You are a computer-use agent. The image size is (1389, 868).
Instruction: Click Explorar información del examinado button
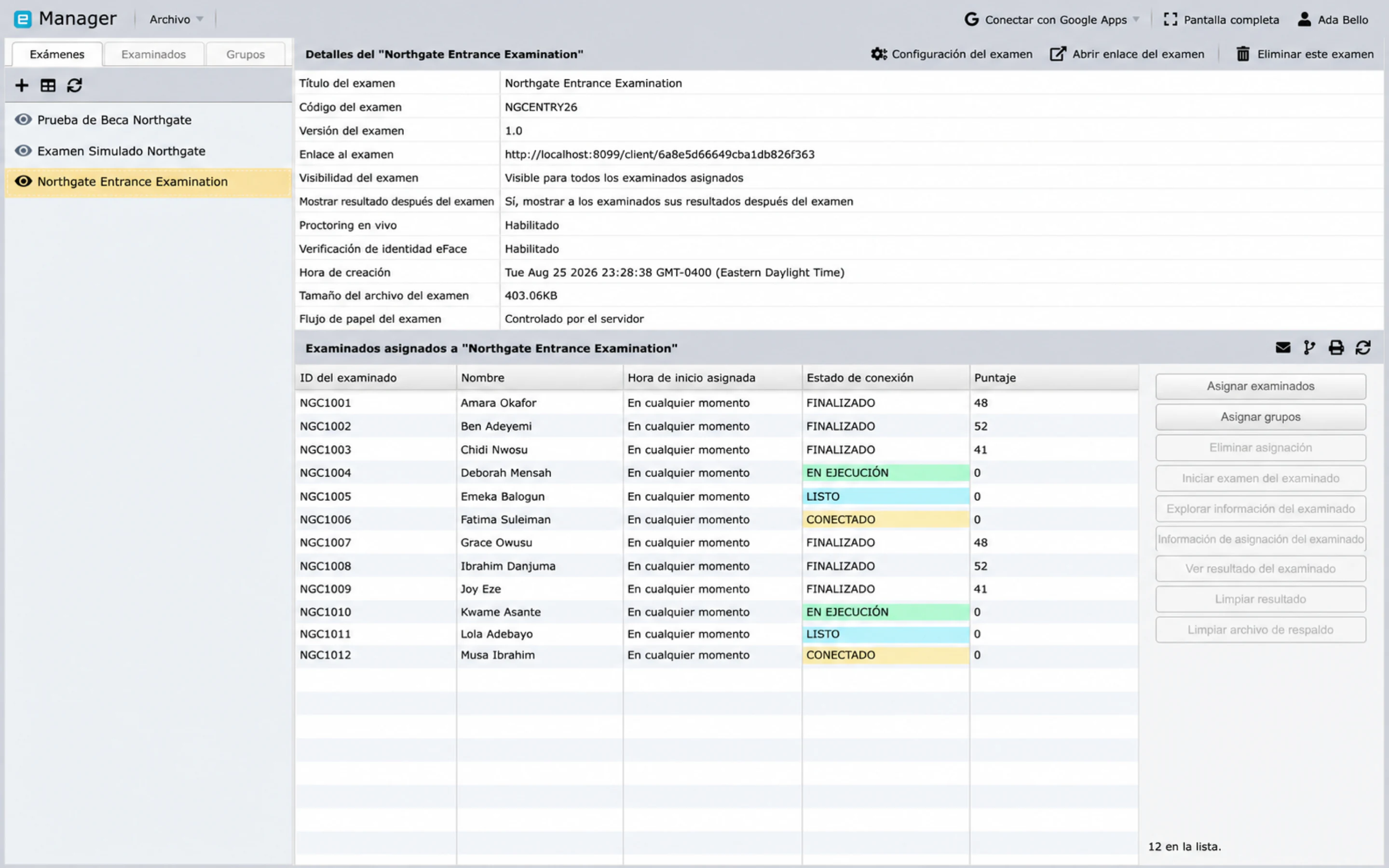pos(1260,509)
